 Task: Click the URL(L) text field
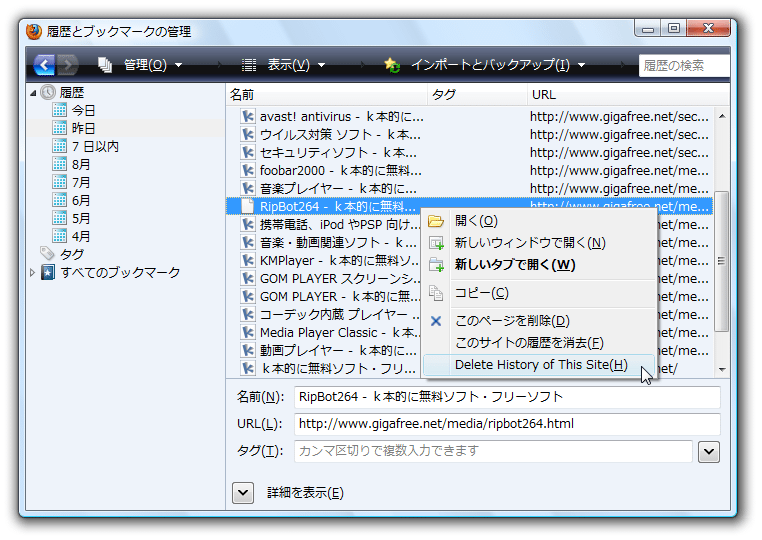(507, 424)
